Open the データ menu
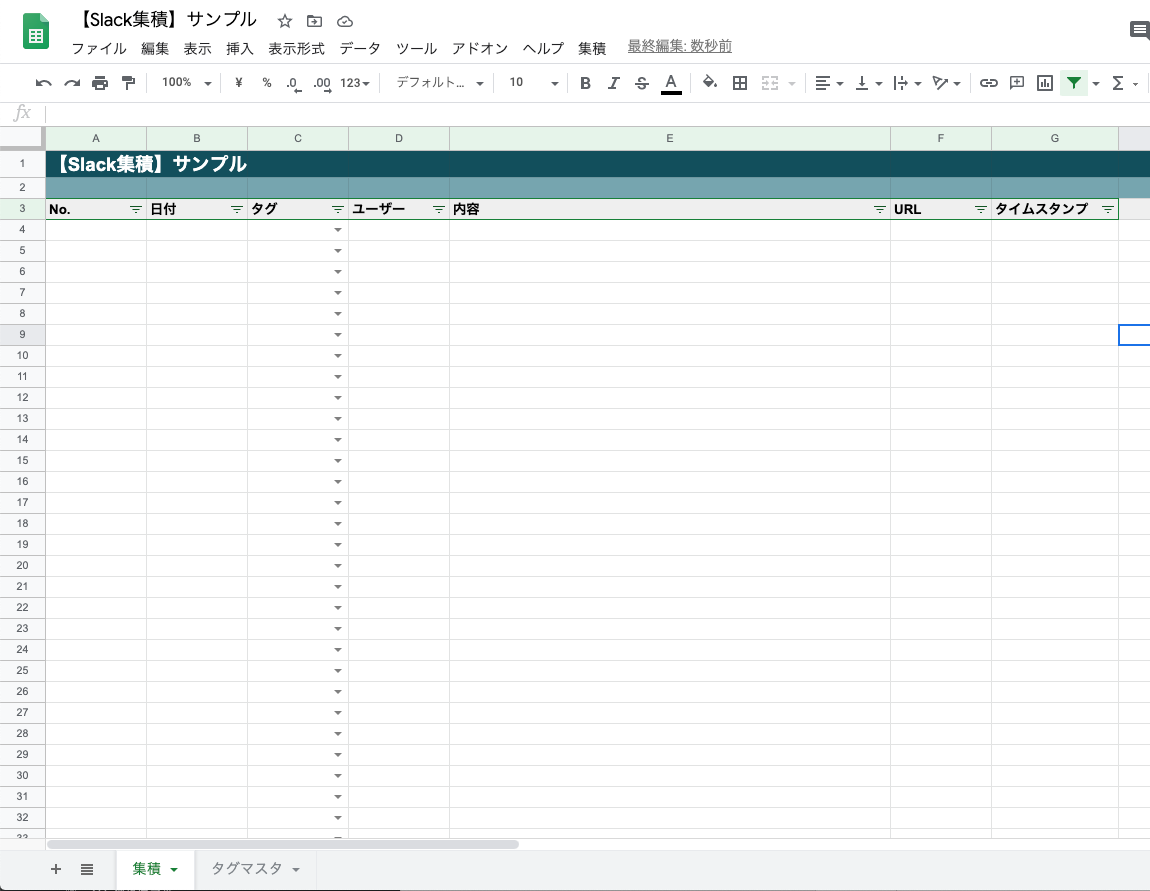 tap(360, 48)
